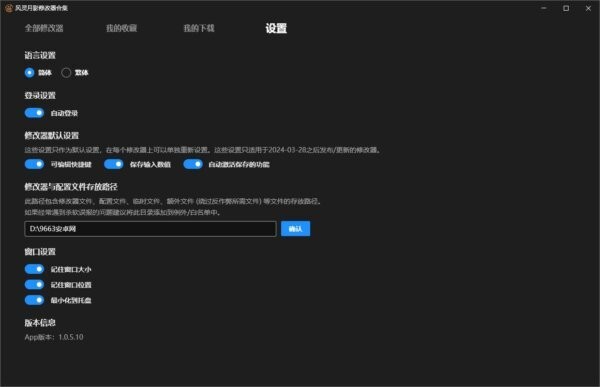
Task: Toggle the 自动登录 switch
Action: pos(34,113)
